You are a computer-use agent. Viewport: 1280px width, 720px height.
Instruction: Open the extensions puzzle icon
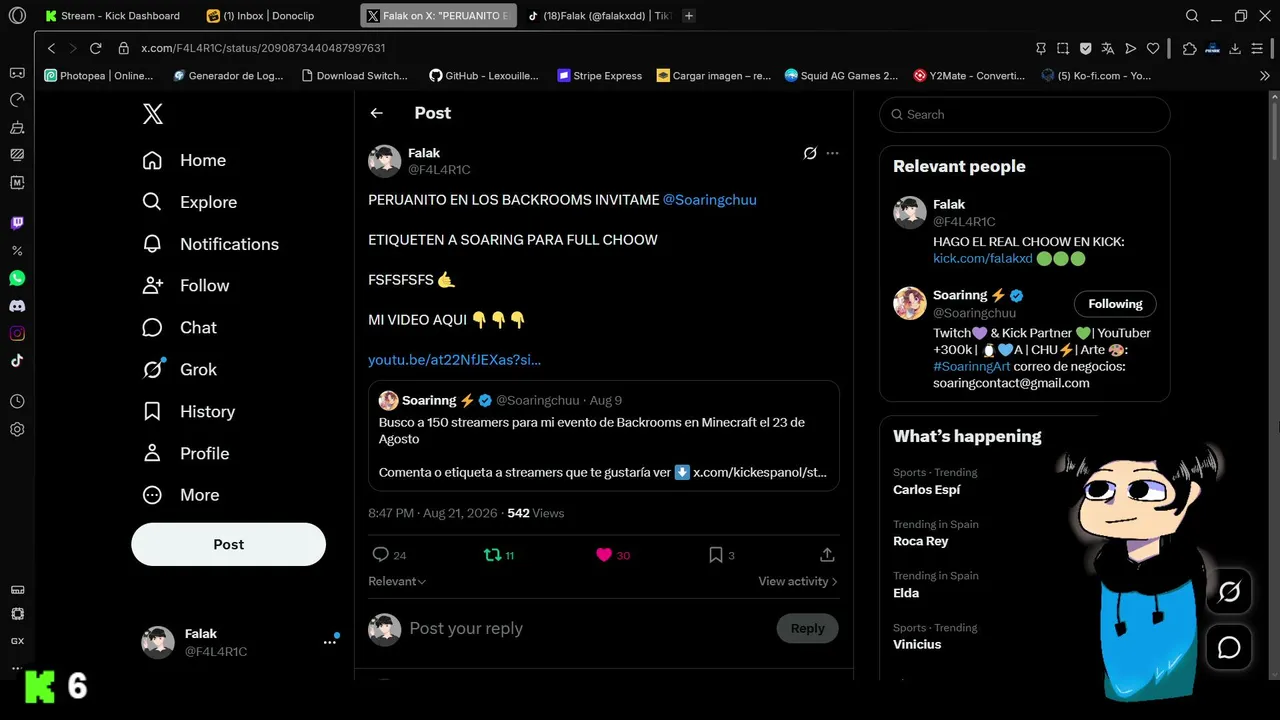click(1189, 48)
